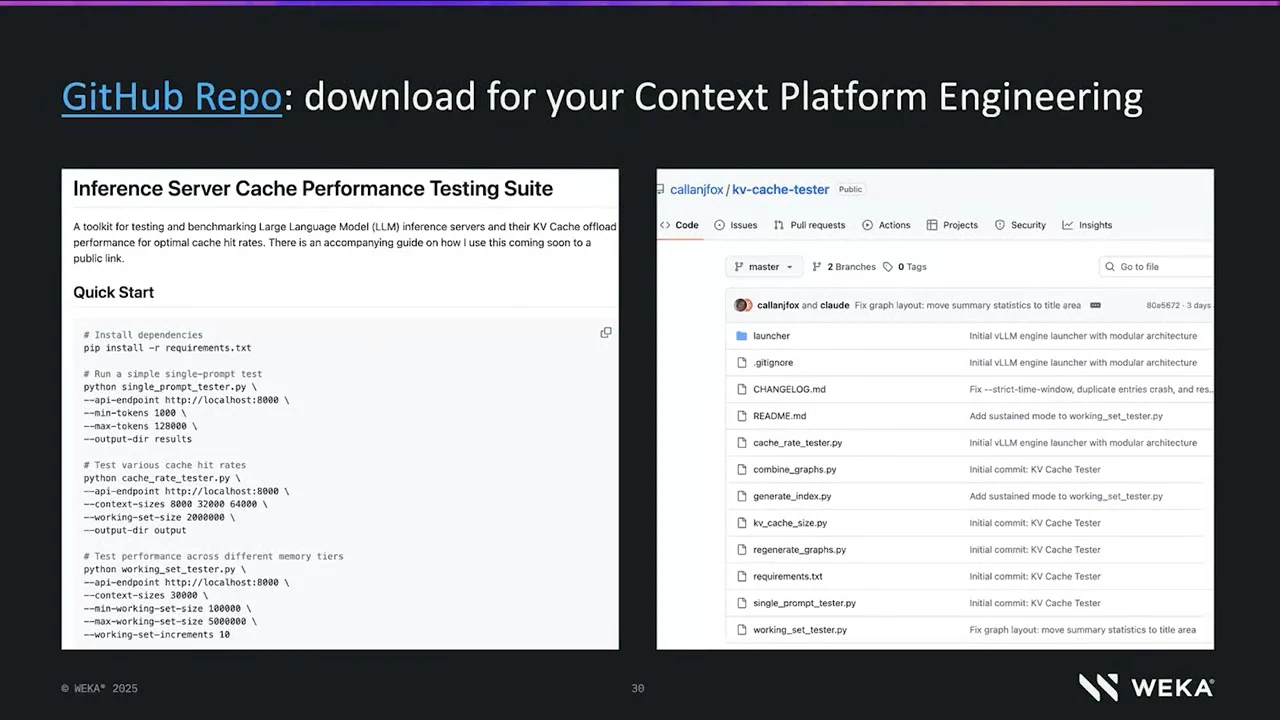Click the requirements.txt commit message 'Initial commit: KV Cache Tester'
Image resolution: width=1280 pixels, height=720 pixels.
click(x=1035, y=576)
